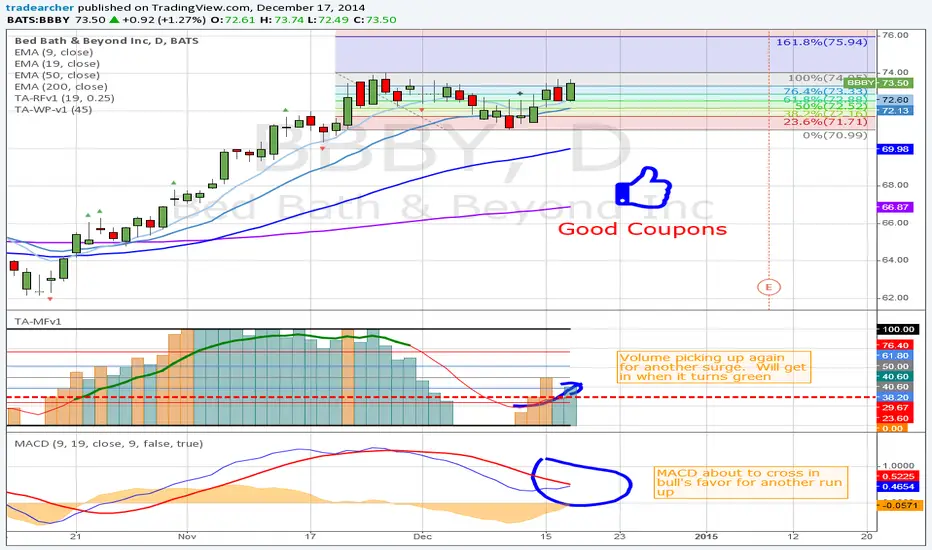This screenshot has width=932, height=550.
Task: Click the orange 0.00 level tag
Action: click(x=892, y=428)
